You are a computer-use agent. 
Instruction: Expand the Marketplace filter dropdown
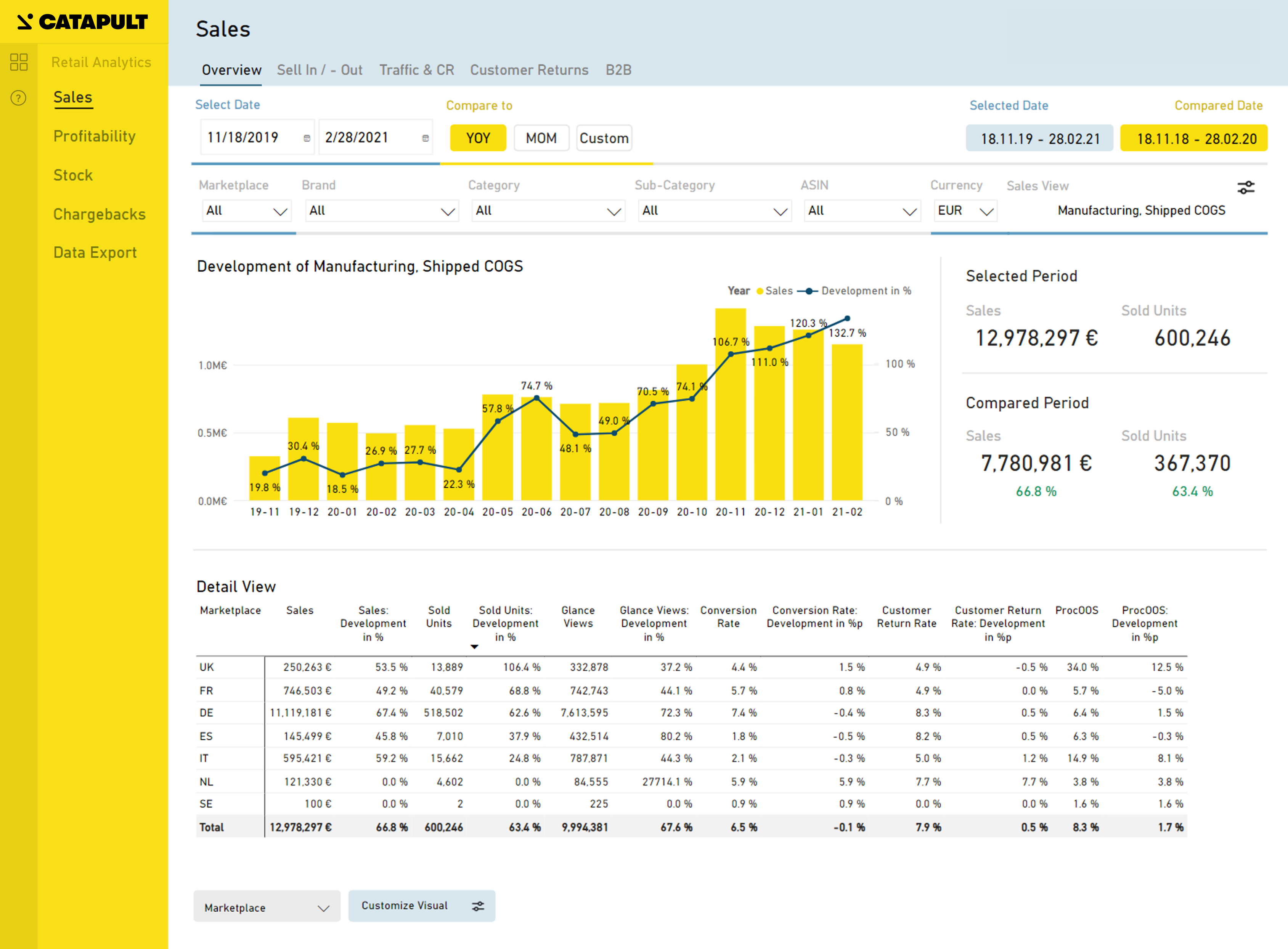246,211
